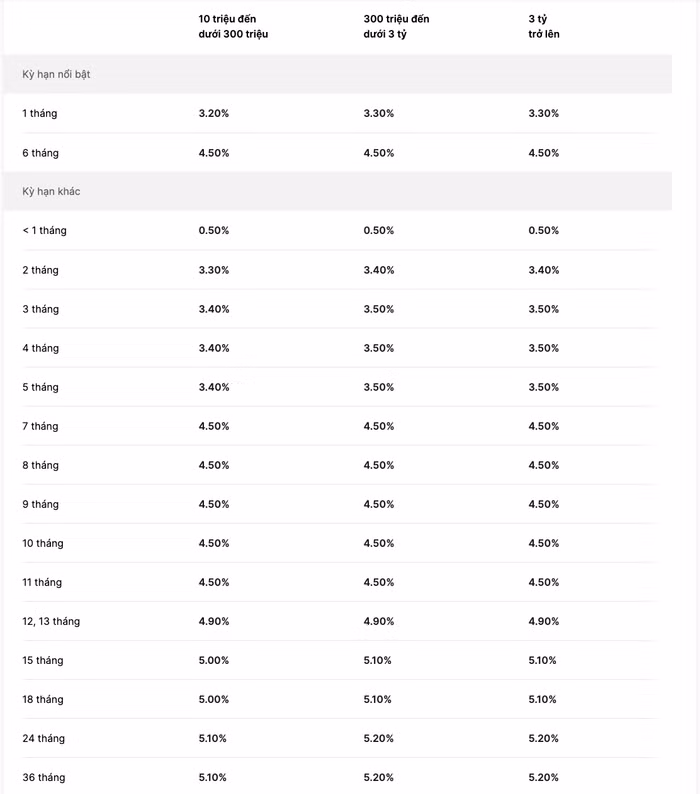Click 5.00% rate in the 15 tháng row
Viewport: 700px width, 794px height.
tap(214, 660)
